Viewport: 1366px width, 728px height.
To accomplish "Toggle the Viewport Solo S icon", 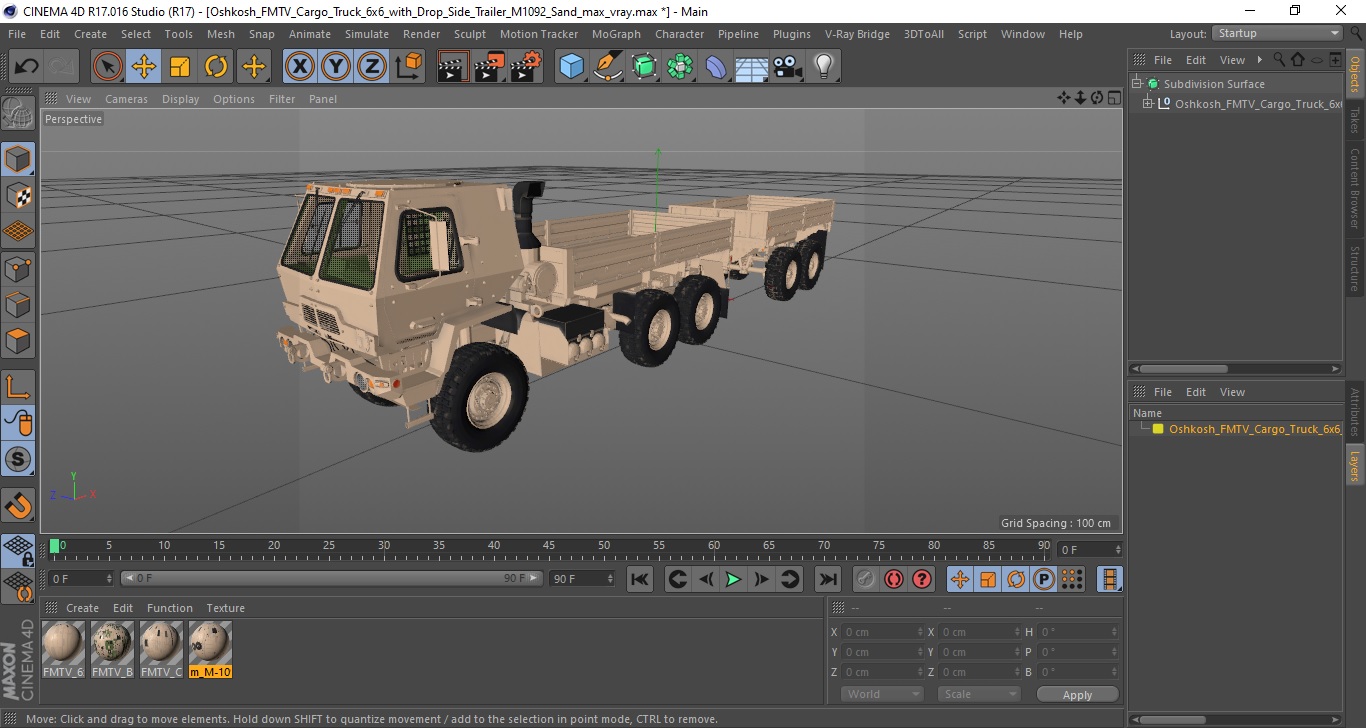I will click(x=18, y=459).
